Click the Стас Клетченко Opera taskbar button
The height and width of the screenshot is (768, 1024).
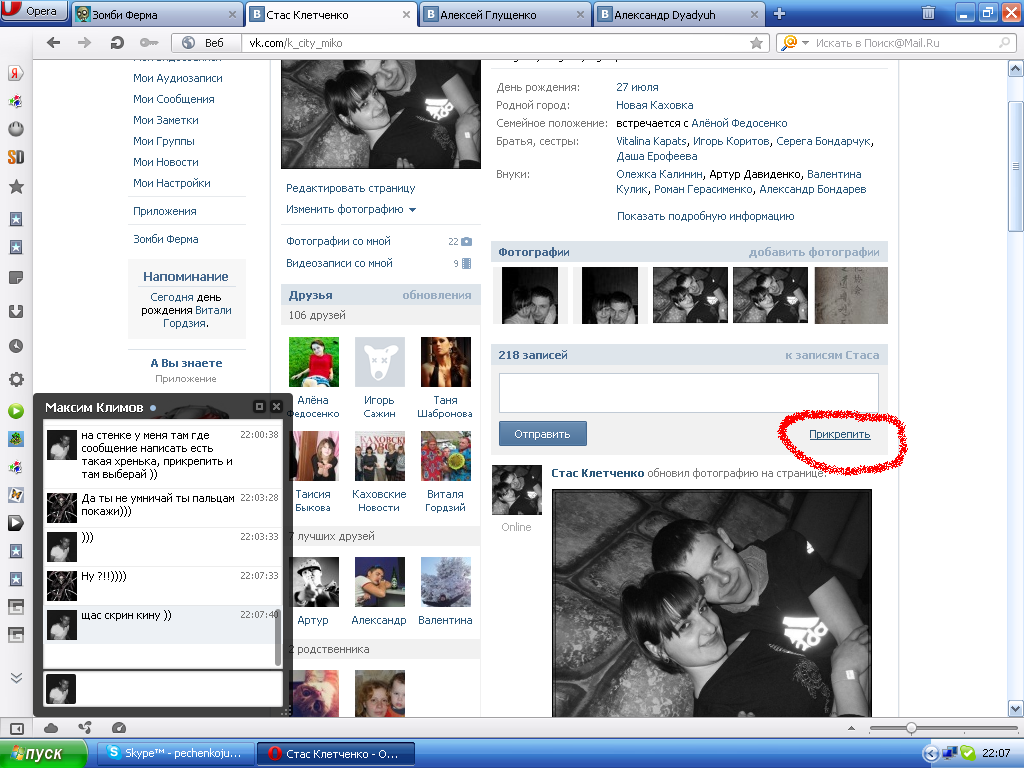(x=336, y=754)
